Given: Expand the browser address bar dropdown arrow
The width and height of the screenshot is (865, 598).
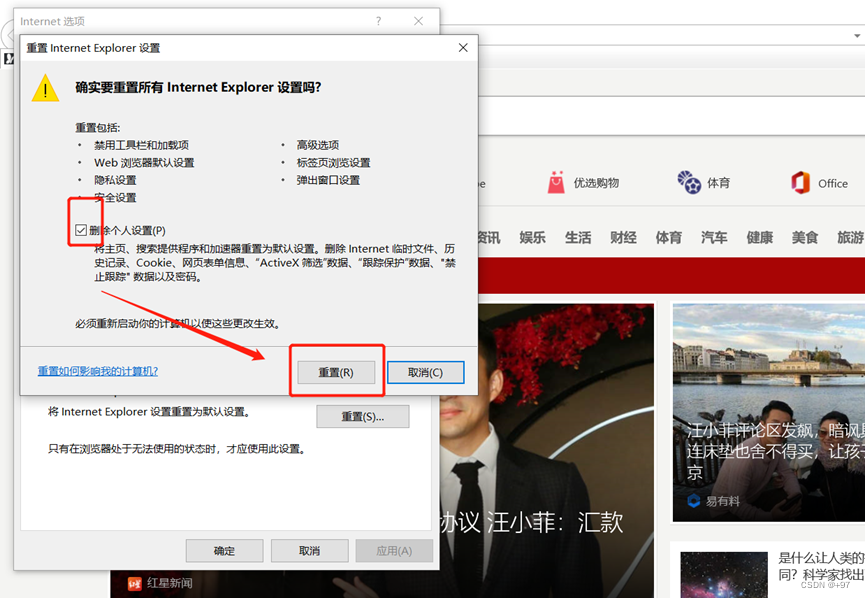Looking at the screenshot, I should (858, 36).
